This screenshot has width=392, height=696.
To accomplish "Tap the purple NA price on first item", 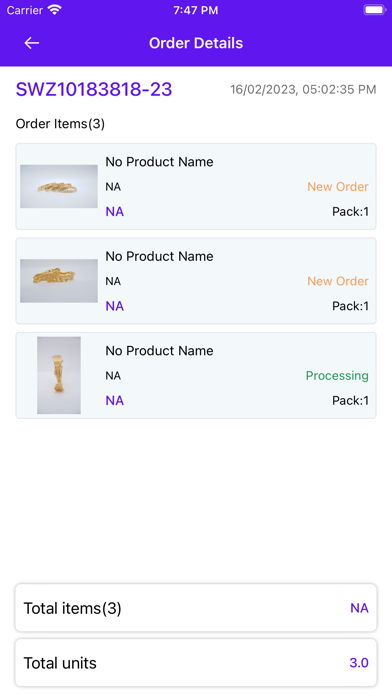I will point(115,212).
